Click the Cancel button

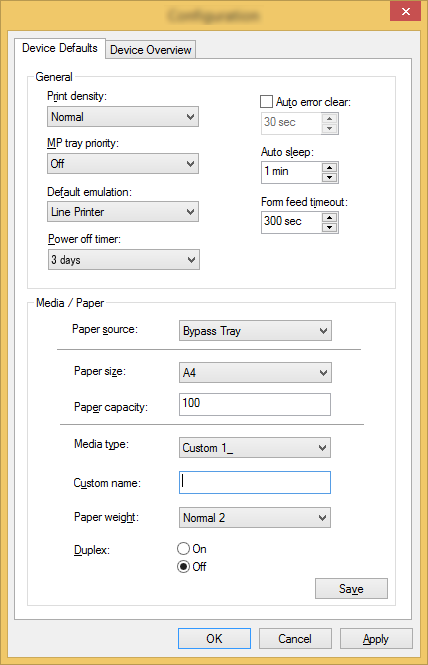click(295, 639)
